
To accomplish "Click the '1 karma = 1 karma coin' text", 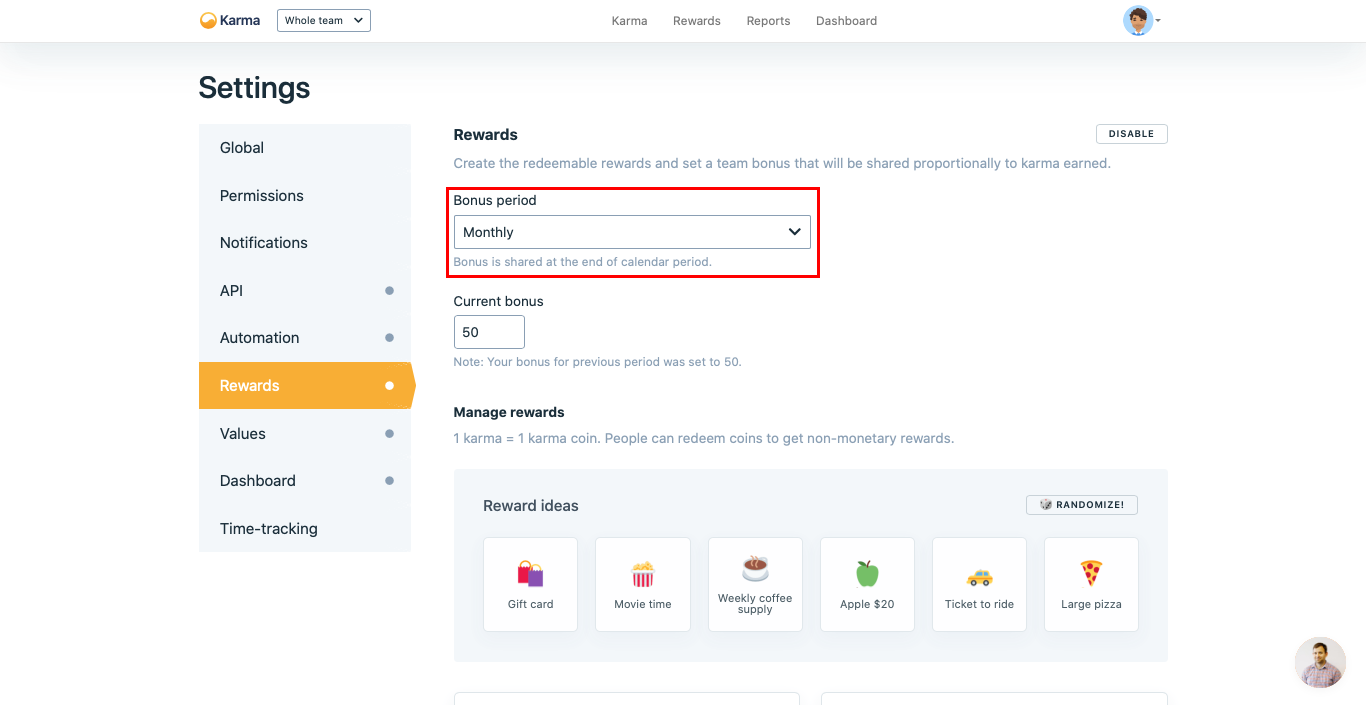I will point(704,438).
